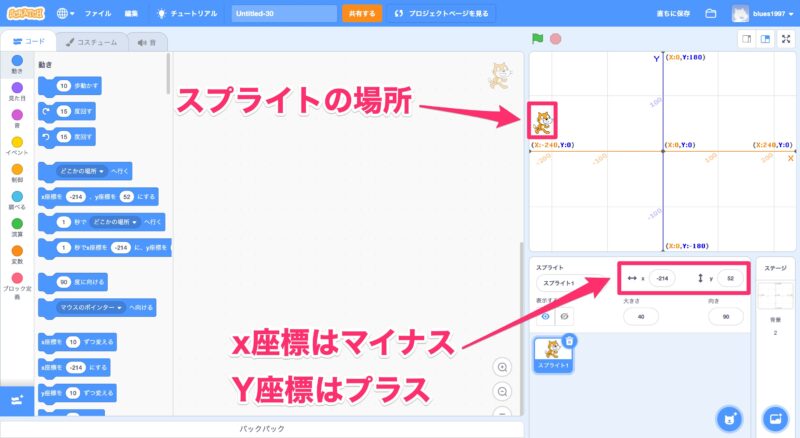Delete sprite with trash icon
Viewport: 800px width, 438px height.
coord(570,341)
